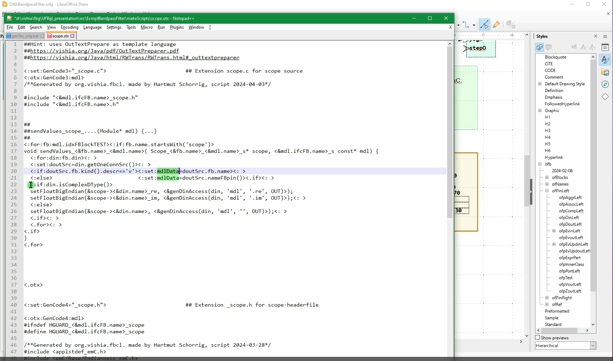This screenshot has height=361, width=613.
Task: Expand the ofBlocks style node
Action: click(x=547, y=178)
